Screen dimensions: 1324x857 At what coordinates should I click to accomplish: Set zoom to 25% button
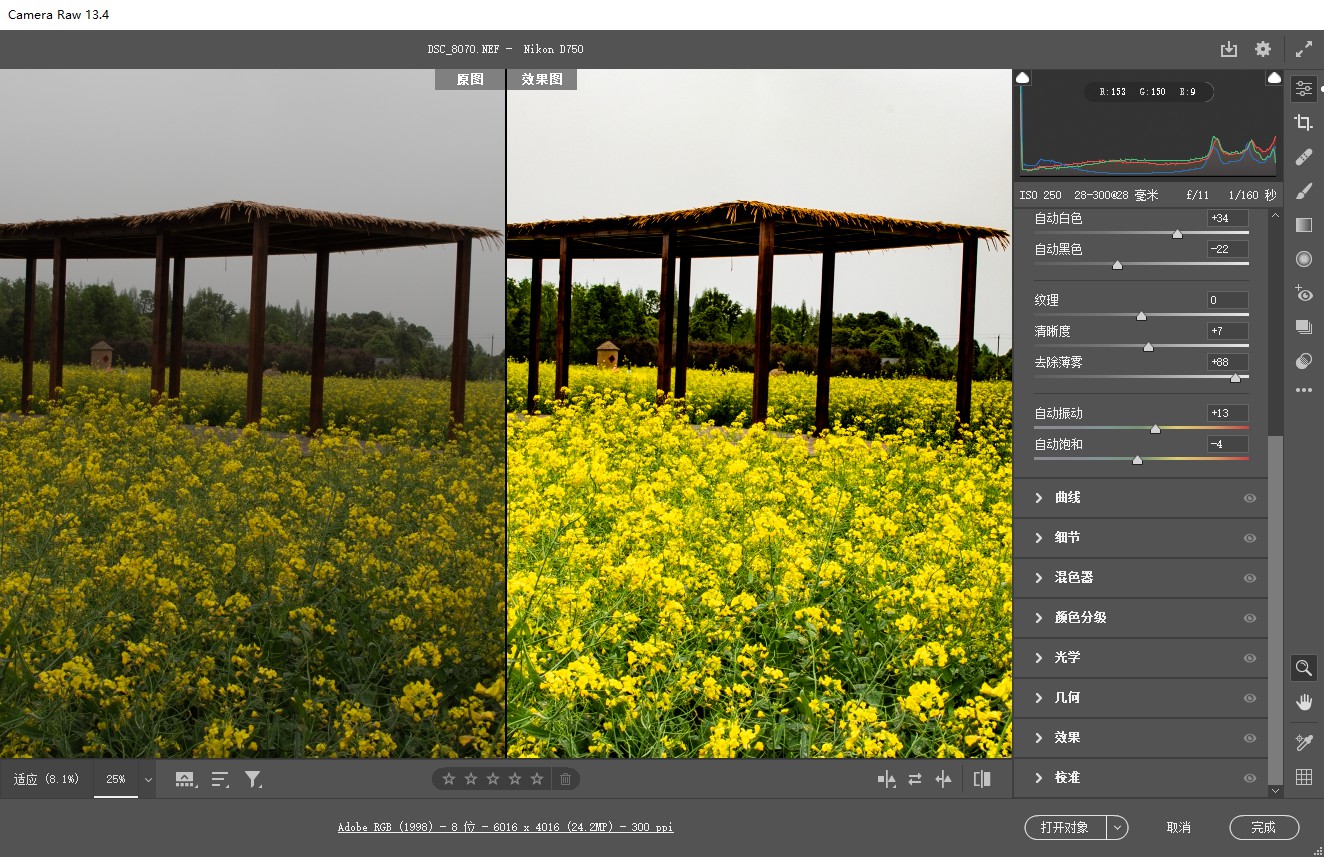coord(116,779)
